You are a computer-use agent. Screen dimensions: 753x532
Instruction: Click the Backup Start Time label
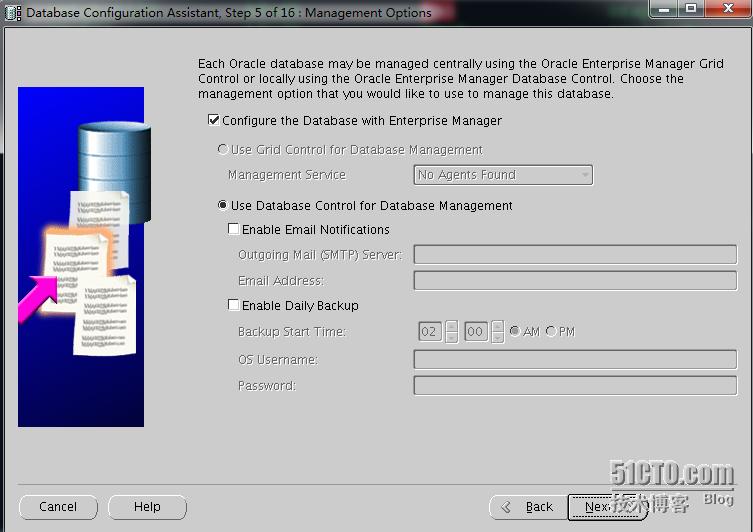coord(291,331)
